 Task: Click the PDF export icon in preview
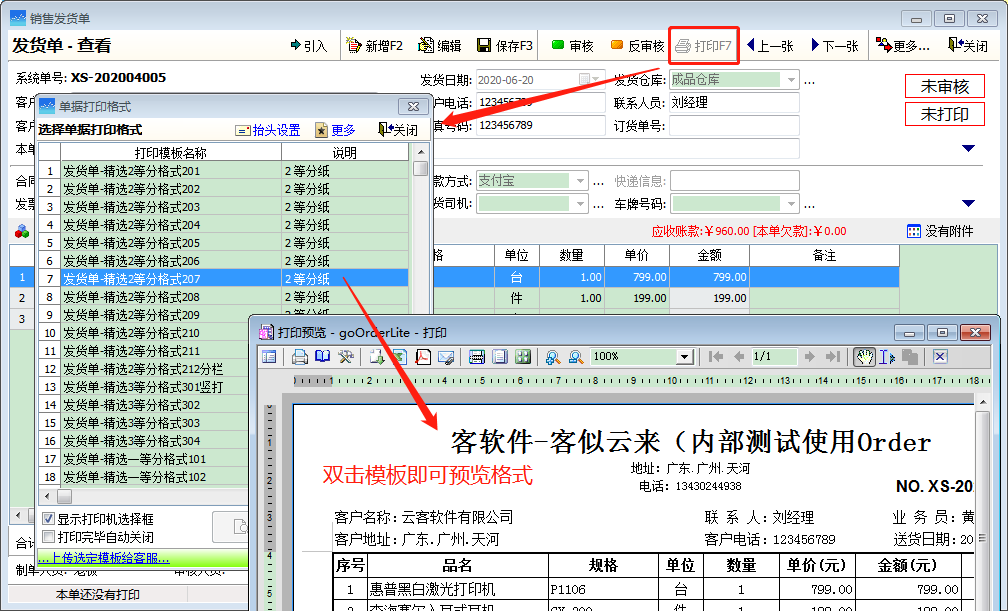pos(422,356)
